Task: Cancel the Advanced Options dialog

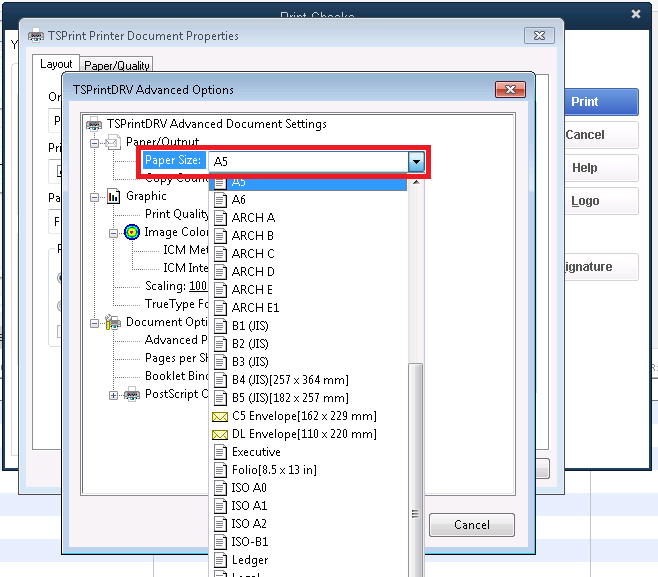Action: click(472, 525)
